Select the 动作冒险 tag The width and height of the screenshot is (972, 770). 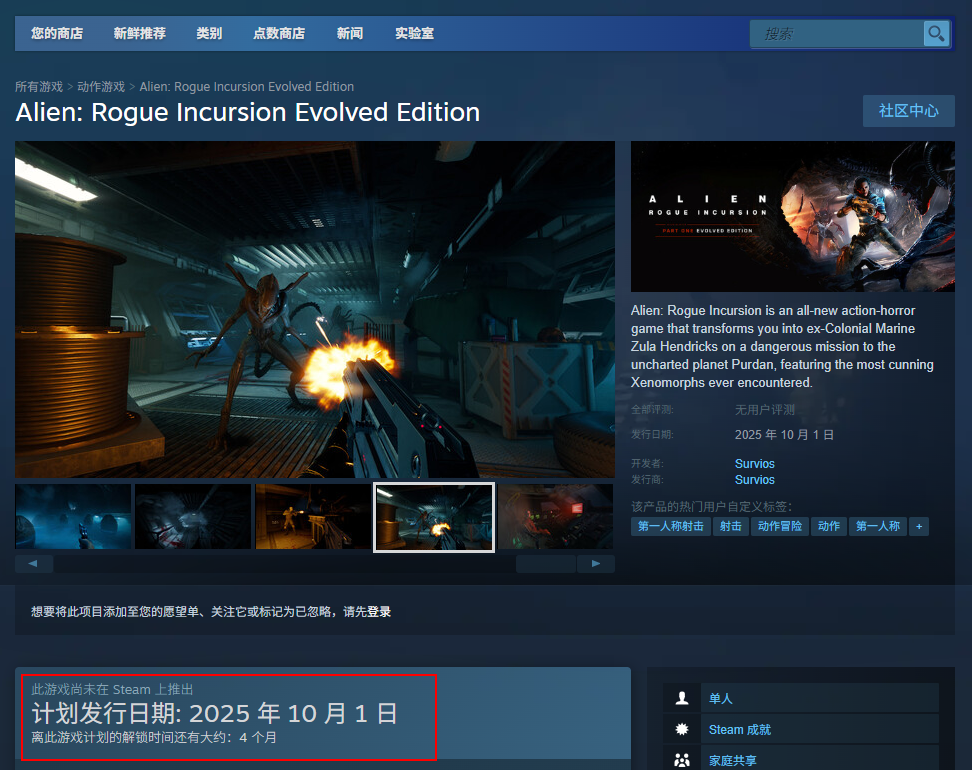click(780, 526)
